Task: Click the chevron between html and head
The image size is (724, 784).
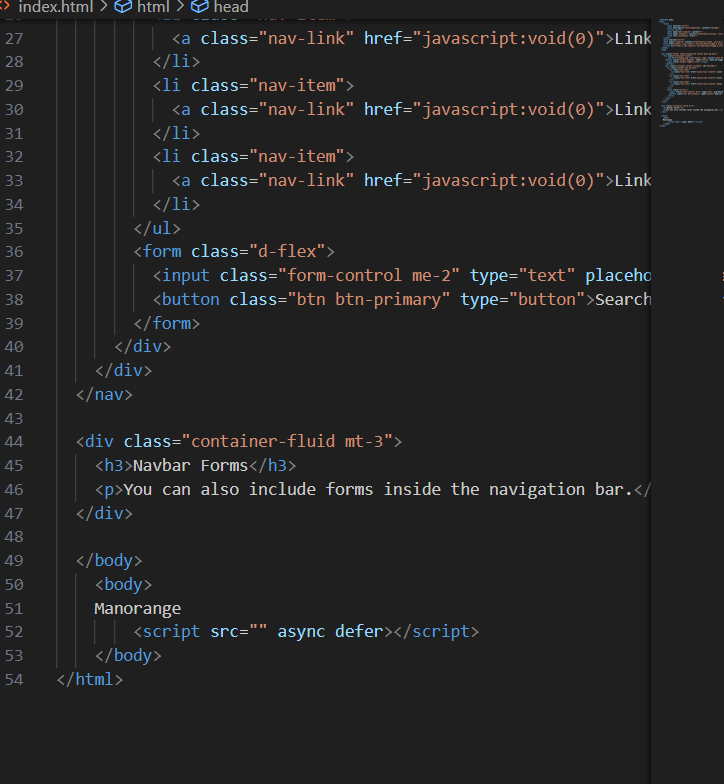Action: [180, 7]
